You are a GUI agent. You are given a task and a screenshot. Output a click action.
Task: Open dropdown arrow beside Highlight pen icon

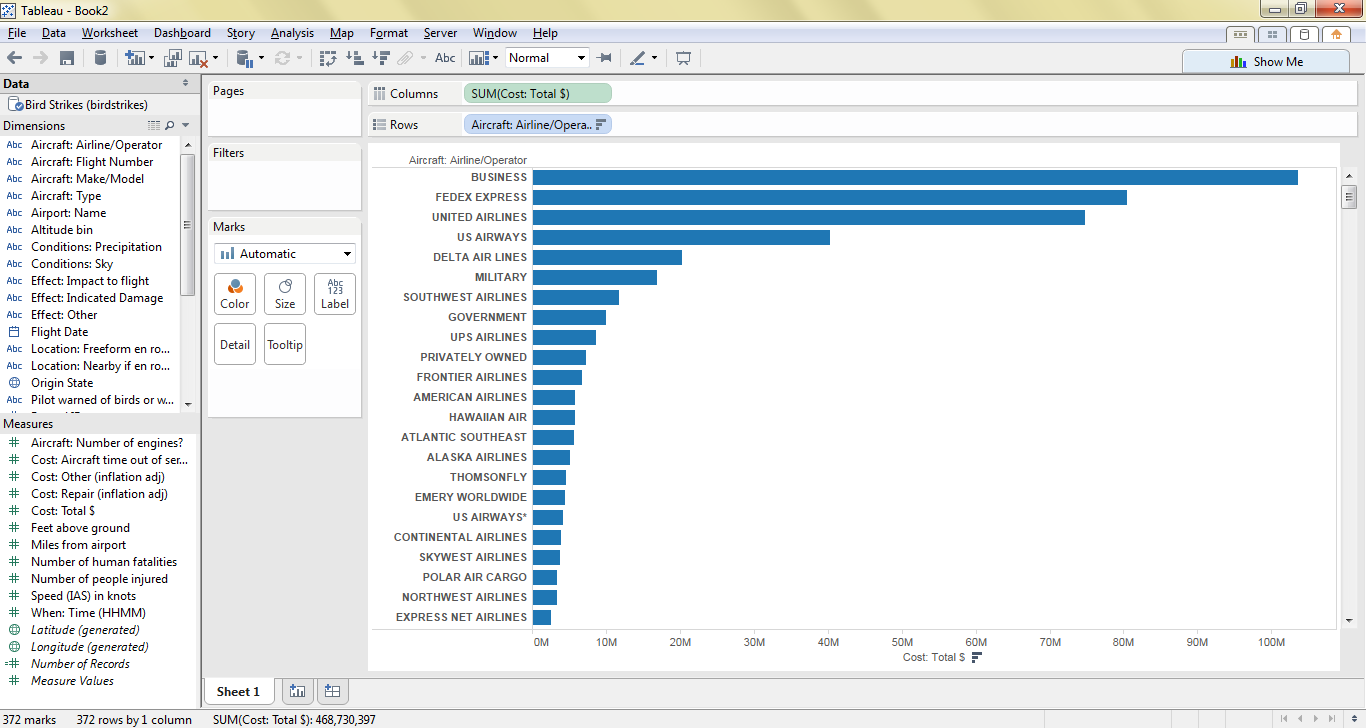click(654, 58)
